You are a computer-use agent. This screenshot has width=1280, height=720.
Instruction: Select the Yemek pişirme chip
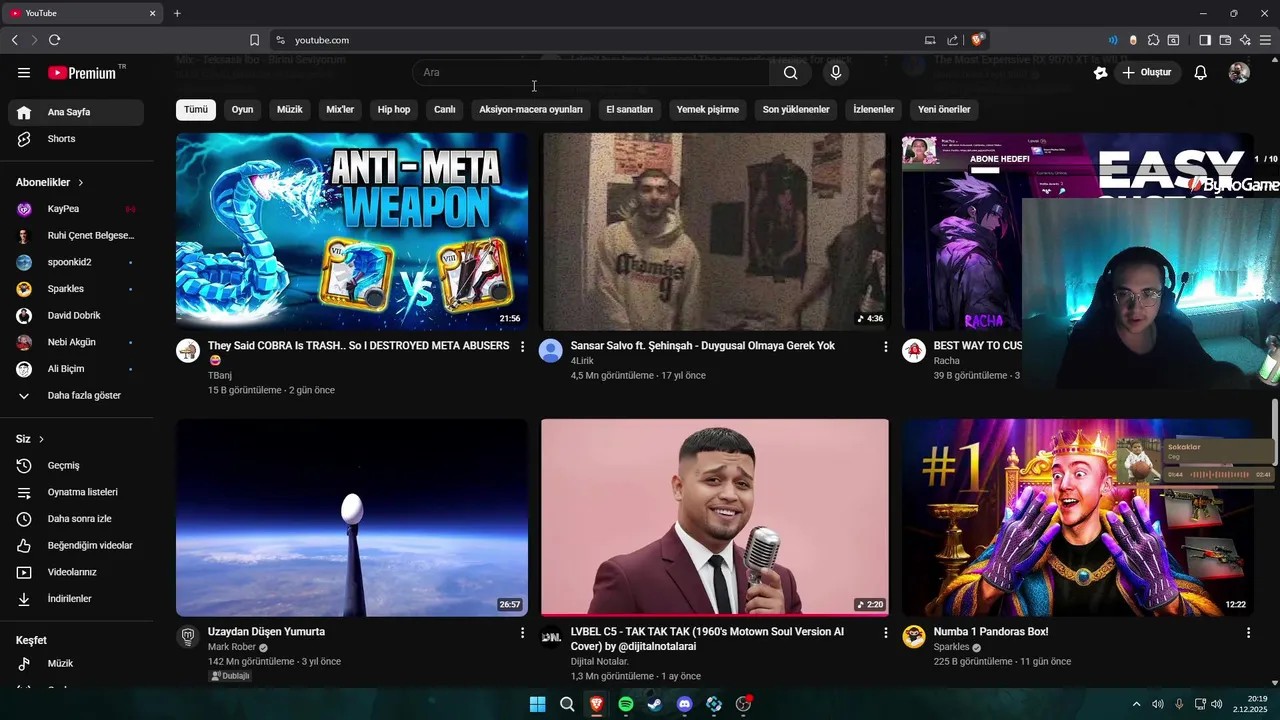pyautogui.click(x=708, y=110)
